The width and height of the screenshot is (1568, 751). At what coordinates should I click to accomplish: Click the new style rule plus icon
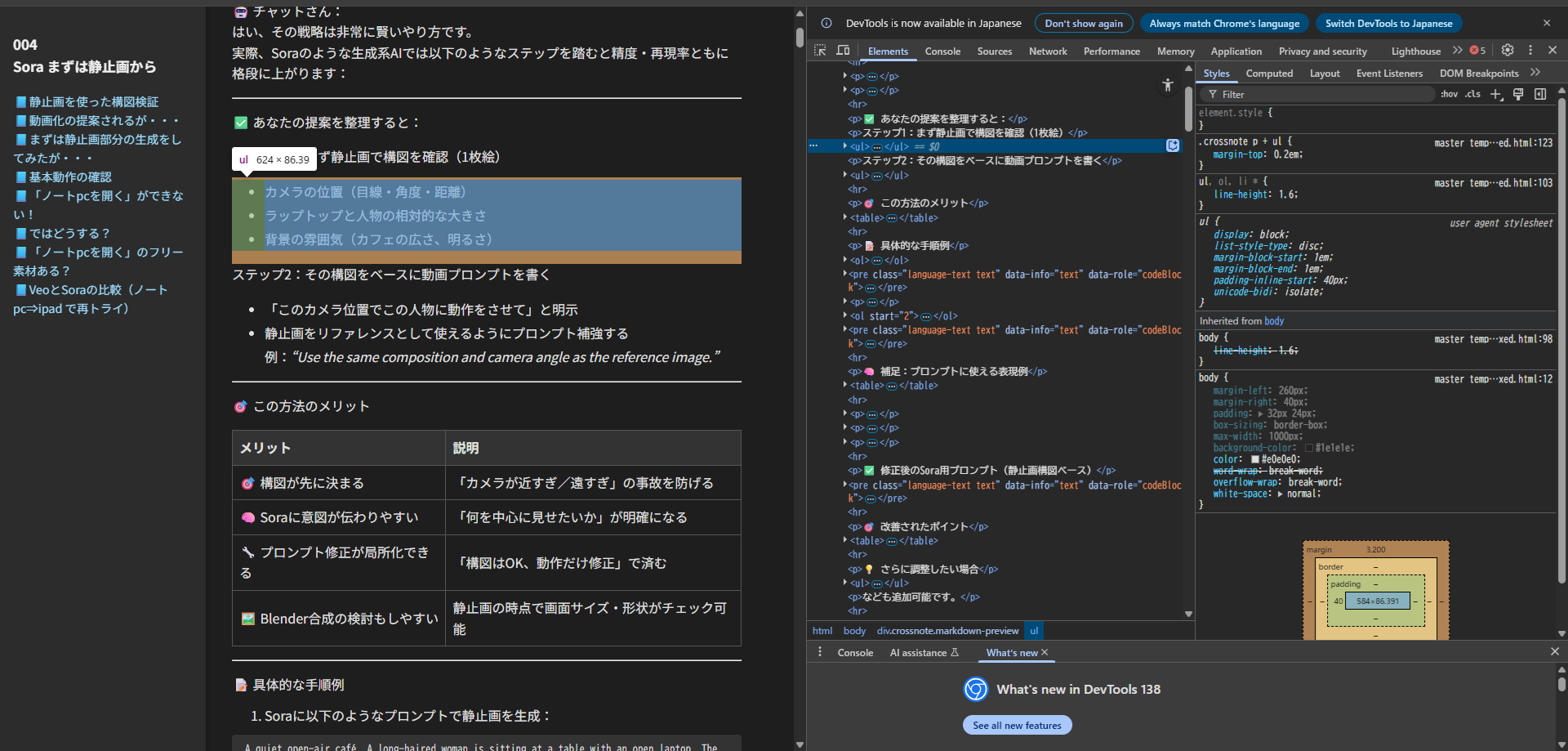tap(1496, 95)
